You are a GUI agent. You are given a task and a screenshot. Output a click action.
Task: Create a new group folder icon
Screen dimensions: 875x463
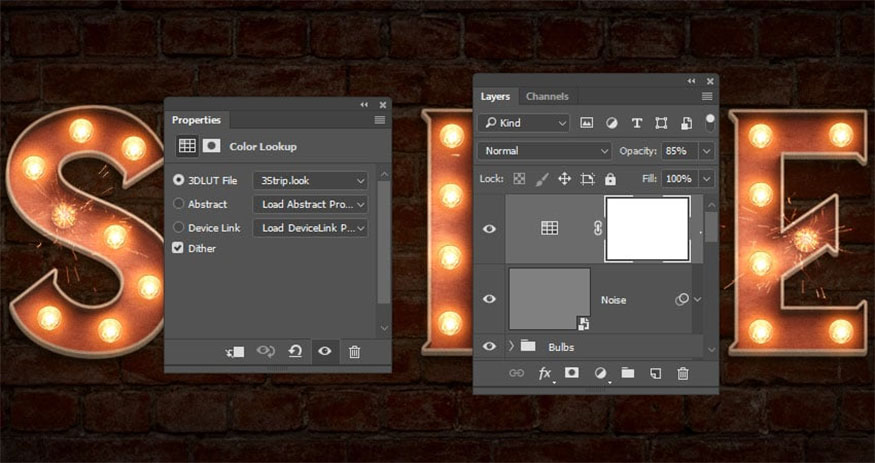tap(627, 373)
